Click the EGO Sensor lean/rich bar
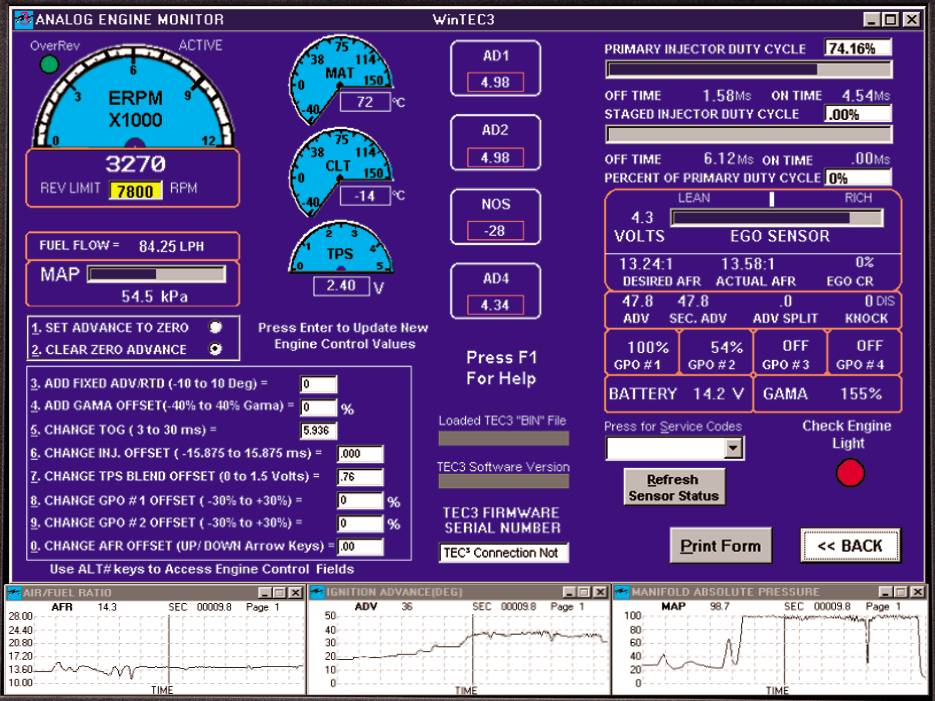This screenshot has height=701, width=935. tap(777, 218)
